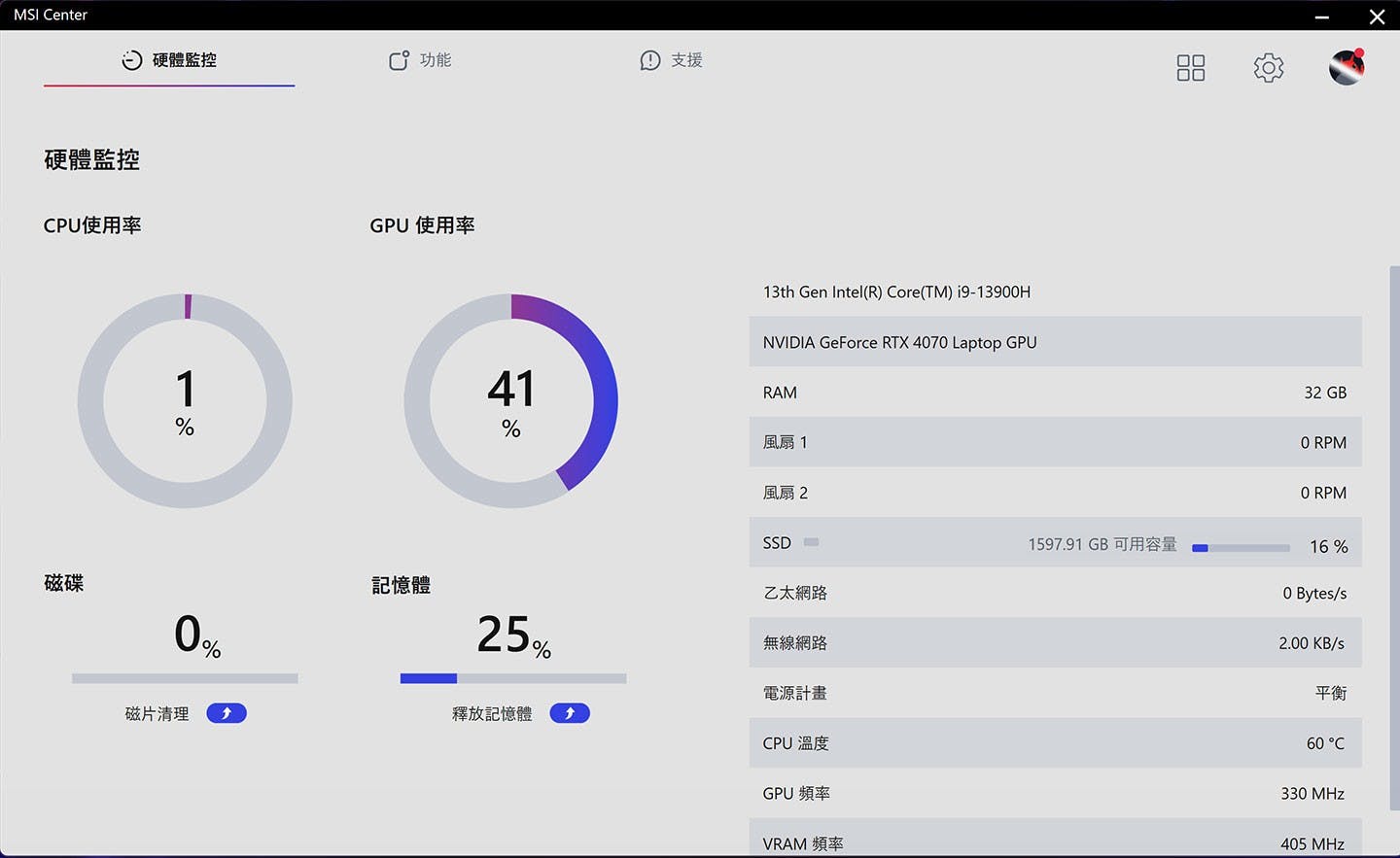Click the 記憶體 memory usage progress bar
Viewport: 1400px width, 858px height.
[x=513, y=678]
